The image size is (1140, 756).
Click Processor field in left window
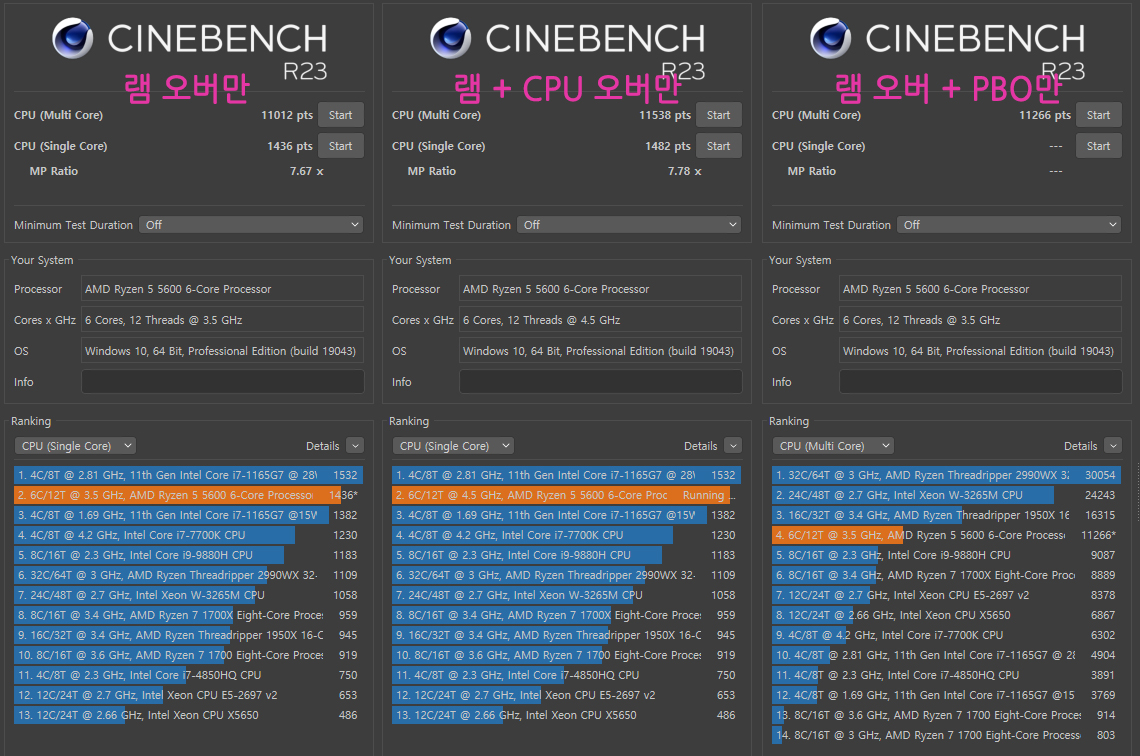click(x=222, y=289)
